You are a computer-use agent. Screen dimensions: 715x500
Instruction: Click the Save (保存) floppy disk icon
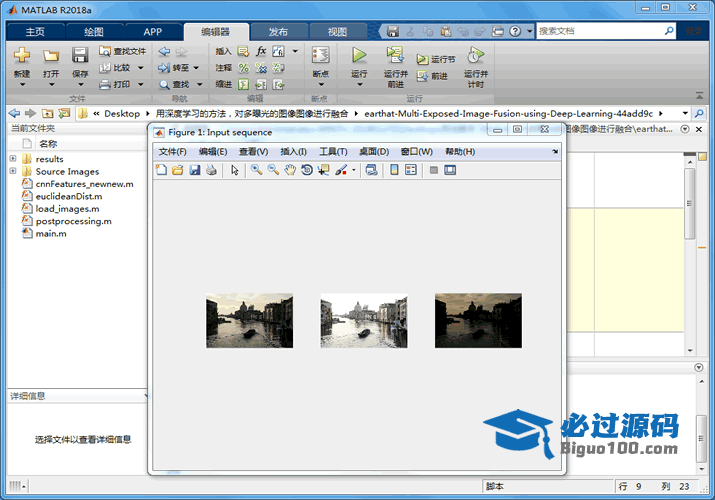pyautogui.click(x=80, y=56)
